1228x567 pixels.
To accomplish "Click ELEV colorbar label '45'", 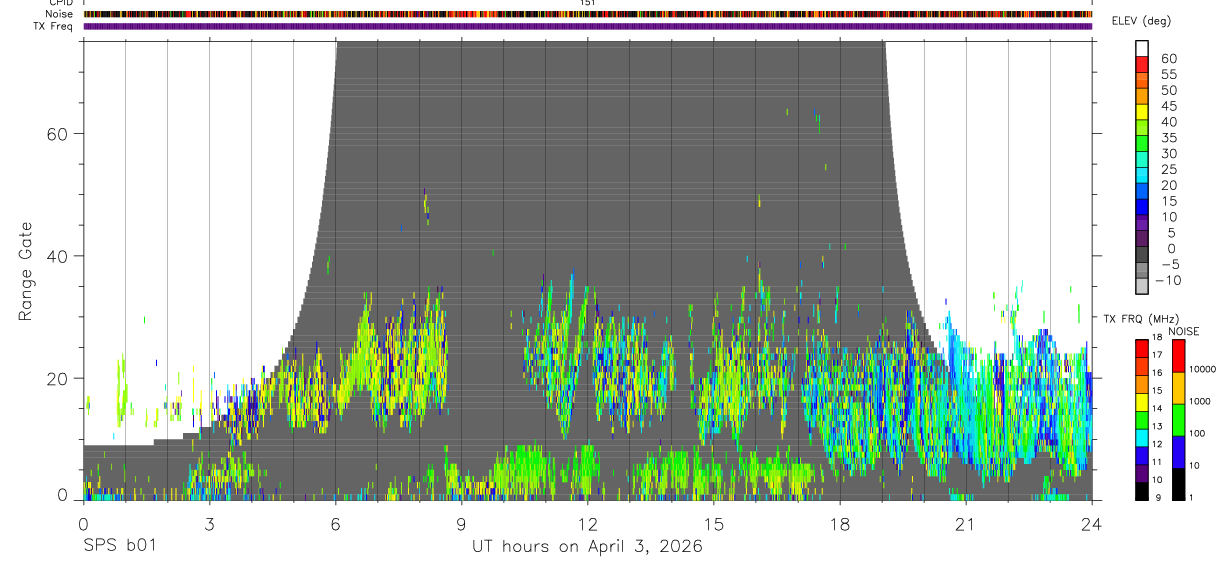I will [1168, 106].
